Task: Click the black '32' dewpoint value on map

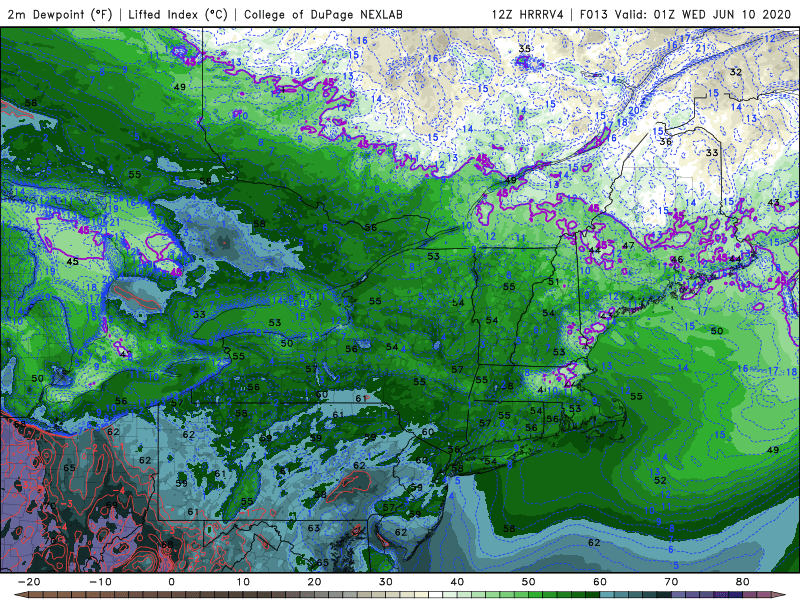Action: (735, 72)
